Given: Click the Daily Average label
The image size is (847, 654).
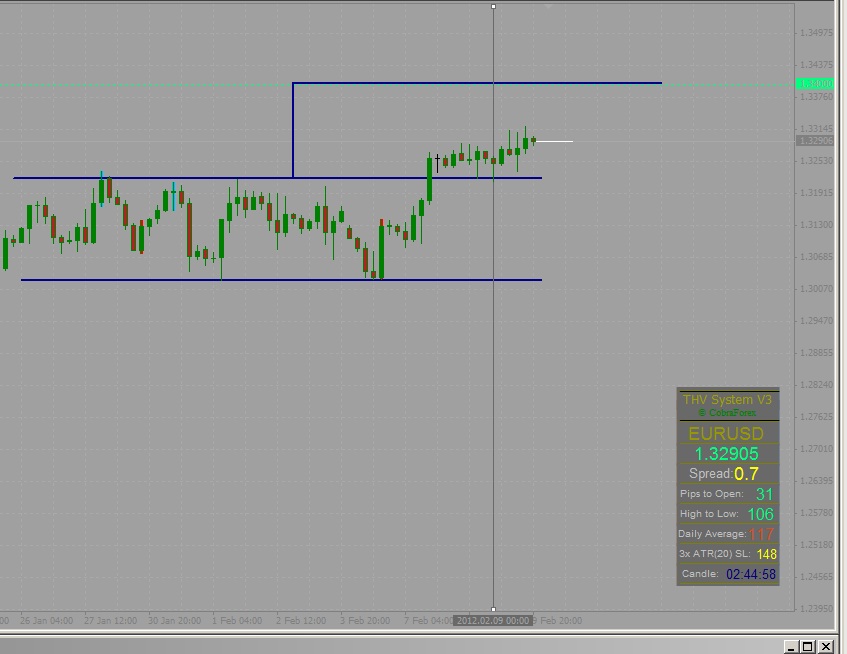Looking at the screenshot, I should [712, 534].
